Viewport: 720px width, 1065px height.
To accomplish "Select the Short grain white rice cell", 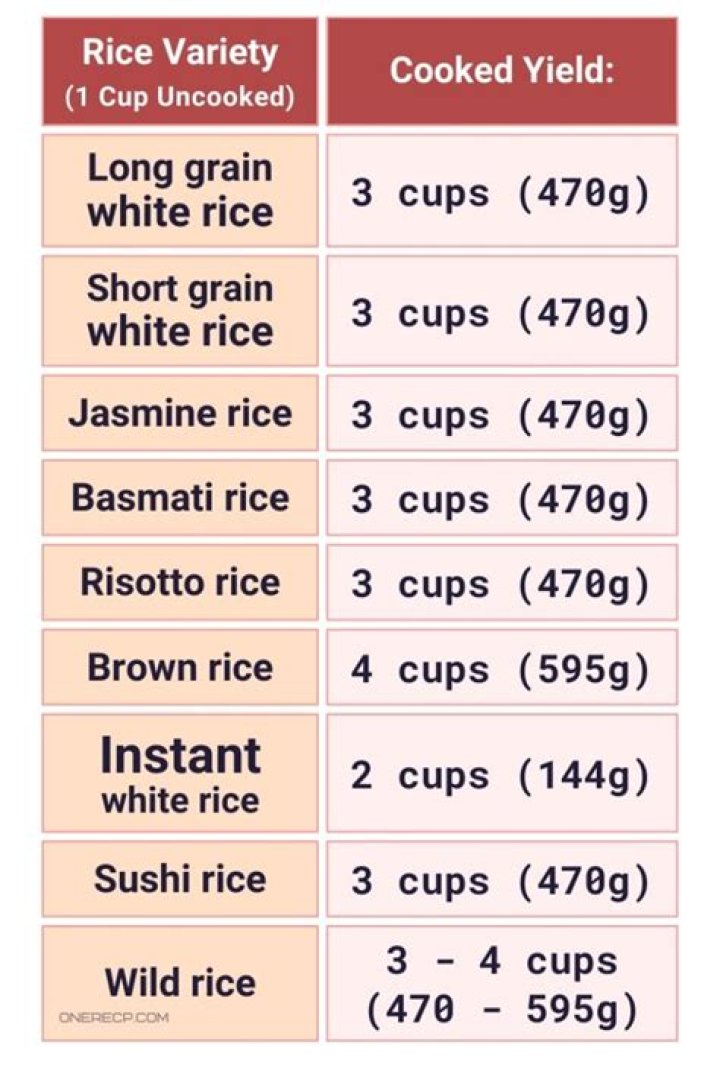I will click(180, 311).
